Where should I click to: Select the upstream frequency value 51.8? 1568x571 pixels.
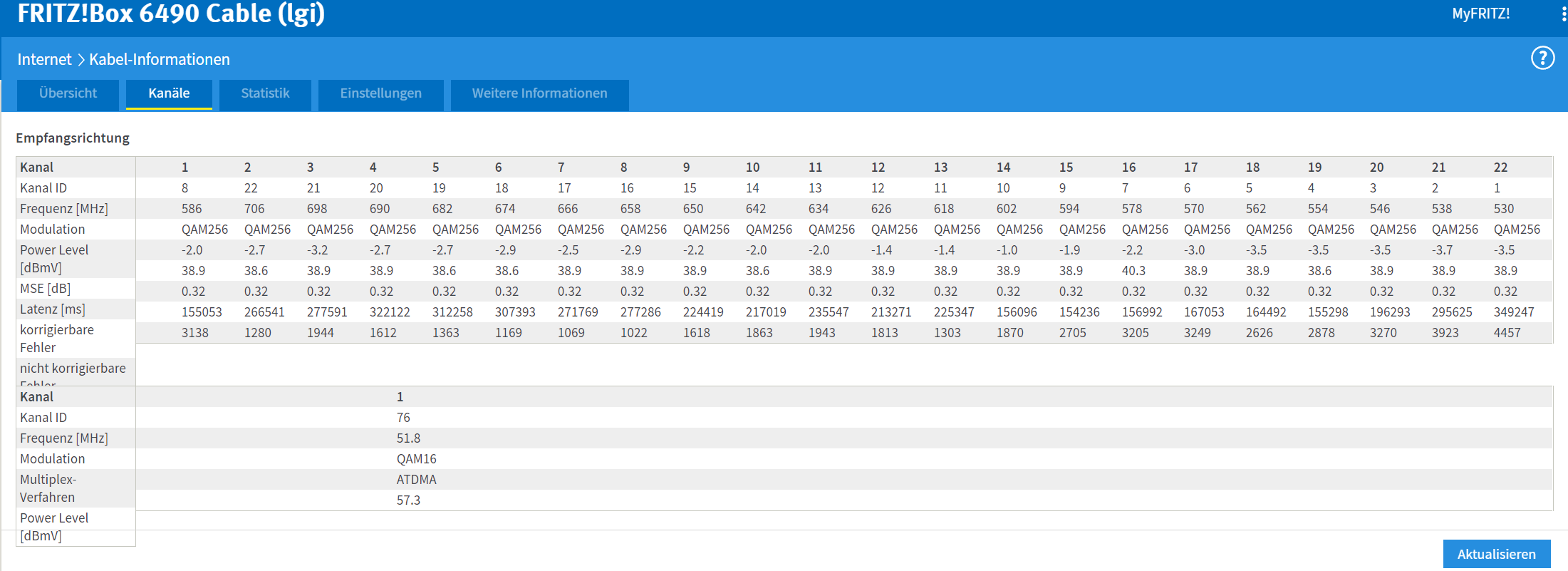click(408, 438)
